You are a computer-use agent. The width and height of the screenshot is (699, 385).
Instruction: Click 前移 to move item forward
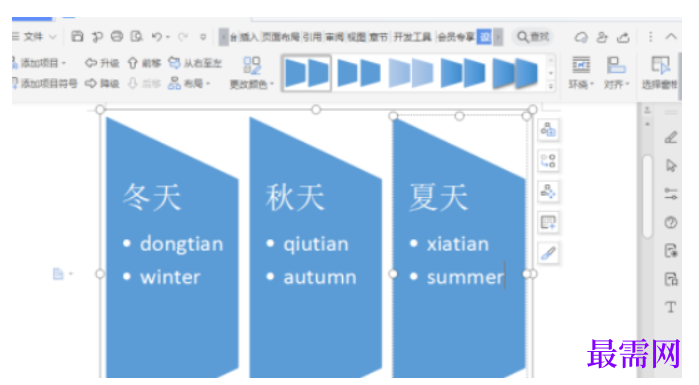pyautogui.click(x=144, y=63)
